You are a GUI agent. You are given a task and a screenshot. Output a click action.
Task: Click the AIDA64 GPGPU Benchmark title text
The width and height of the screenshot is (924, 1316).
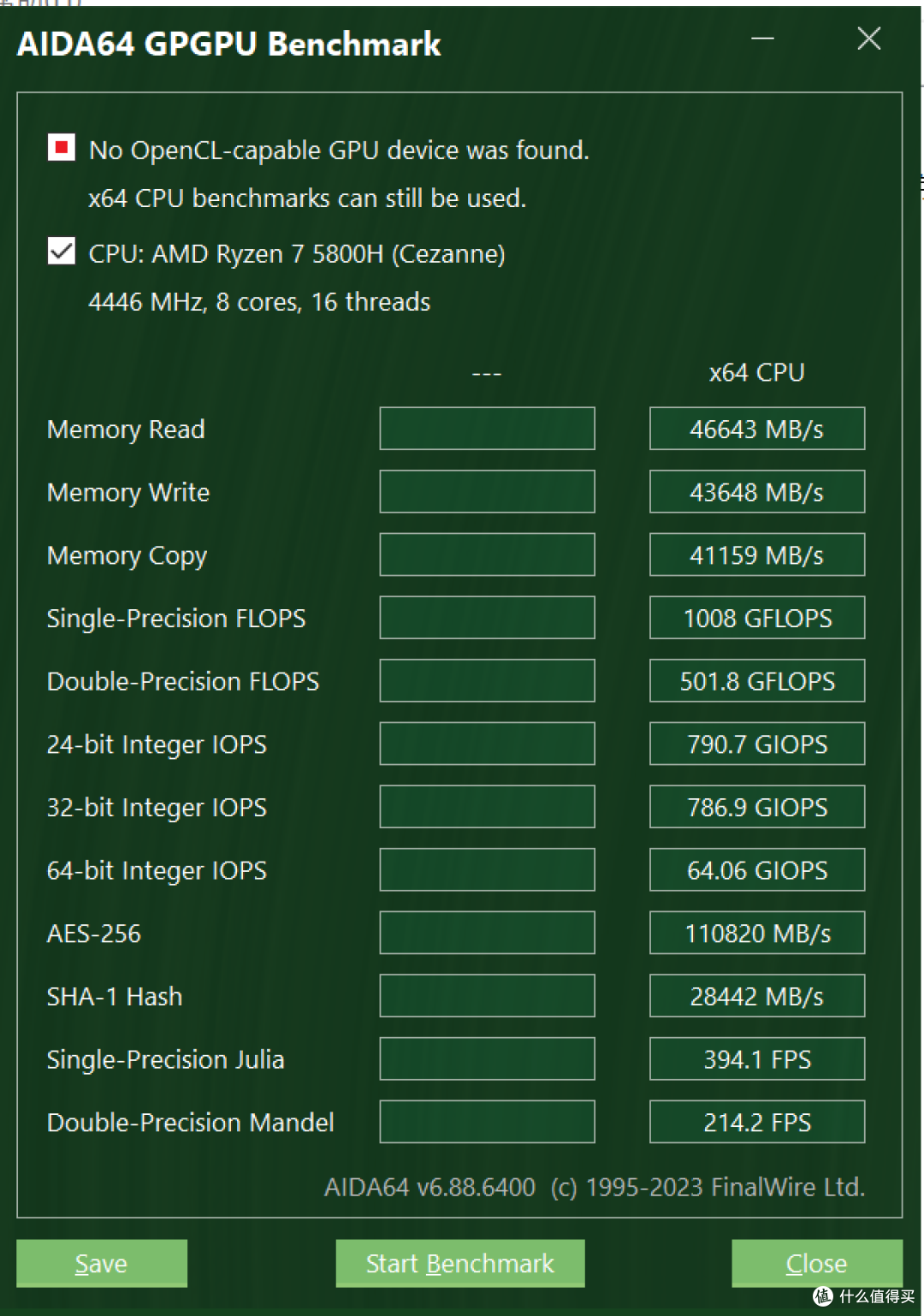[x=229, y=44]
